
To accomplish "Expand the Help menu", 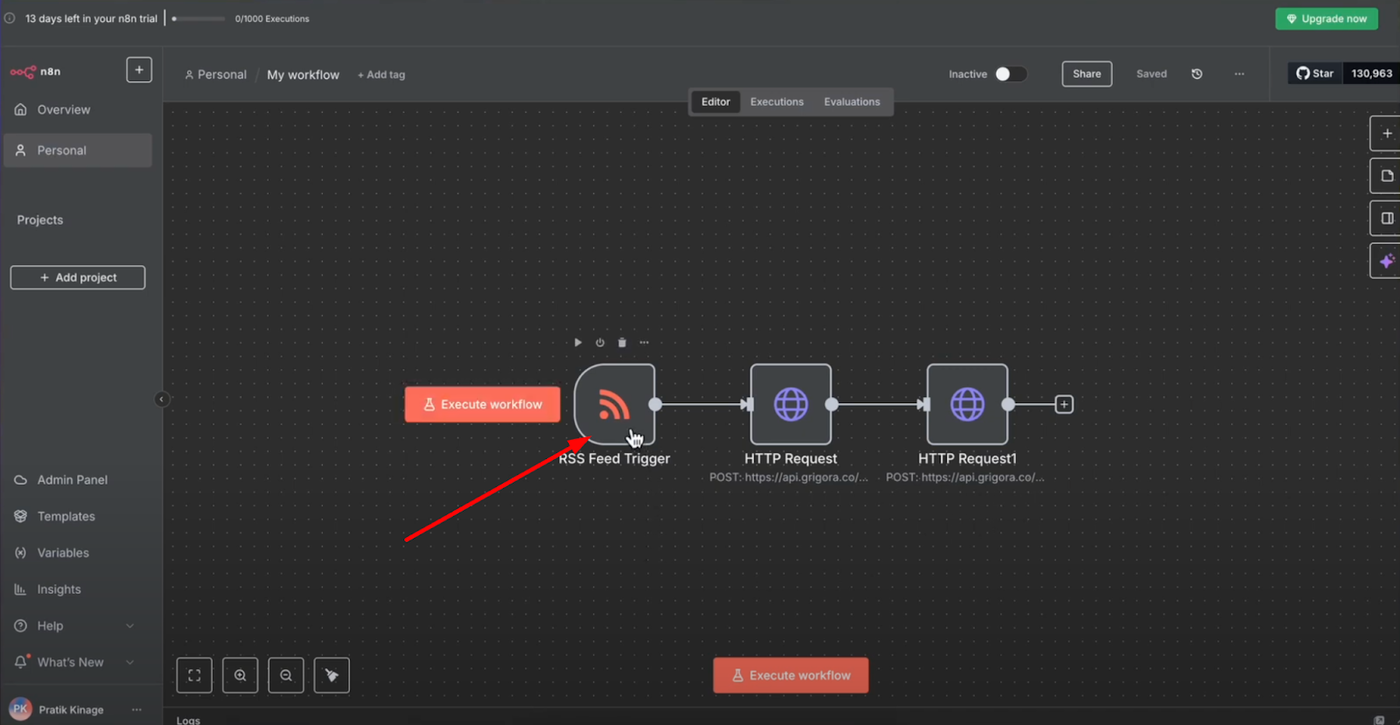I will coord(130,626).
